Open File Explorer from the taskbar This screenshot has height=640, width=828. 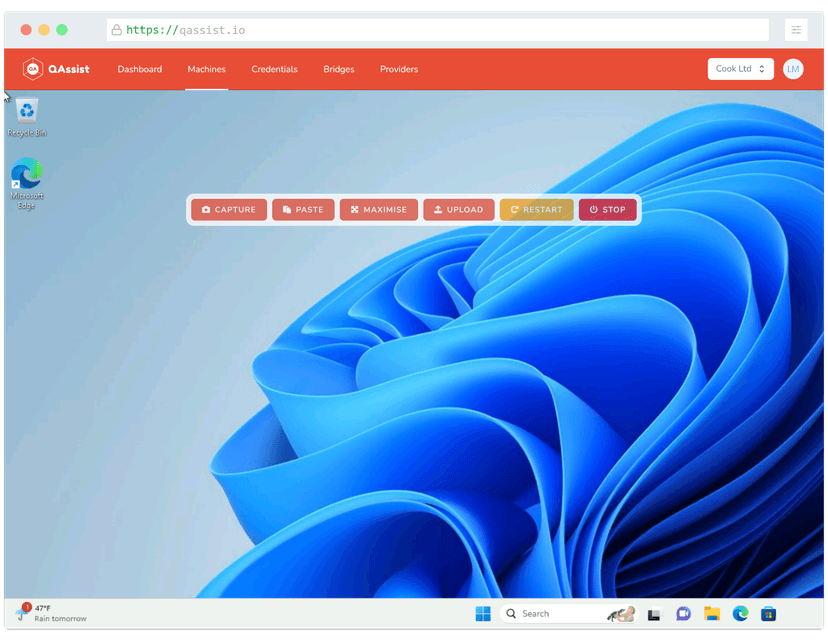(x=712, y=613)
